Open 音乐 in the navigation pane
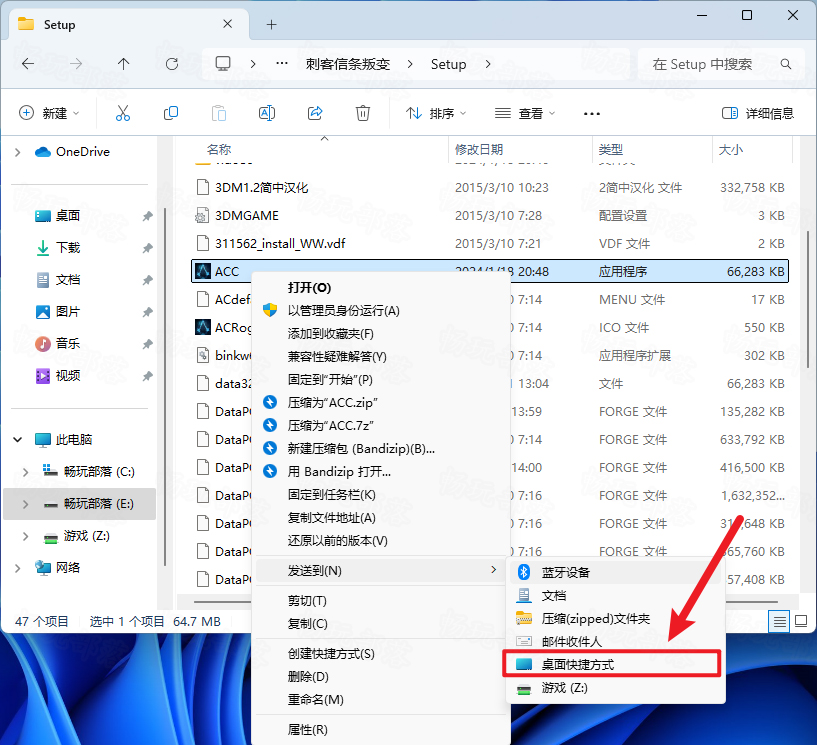817x745 pixels. click(x=68, y=343)
